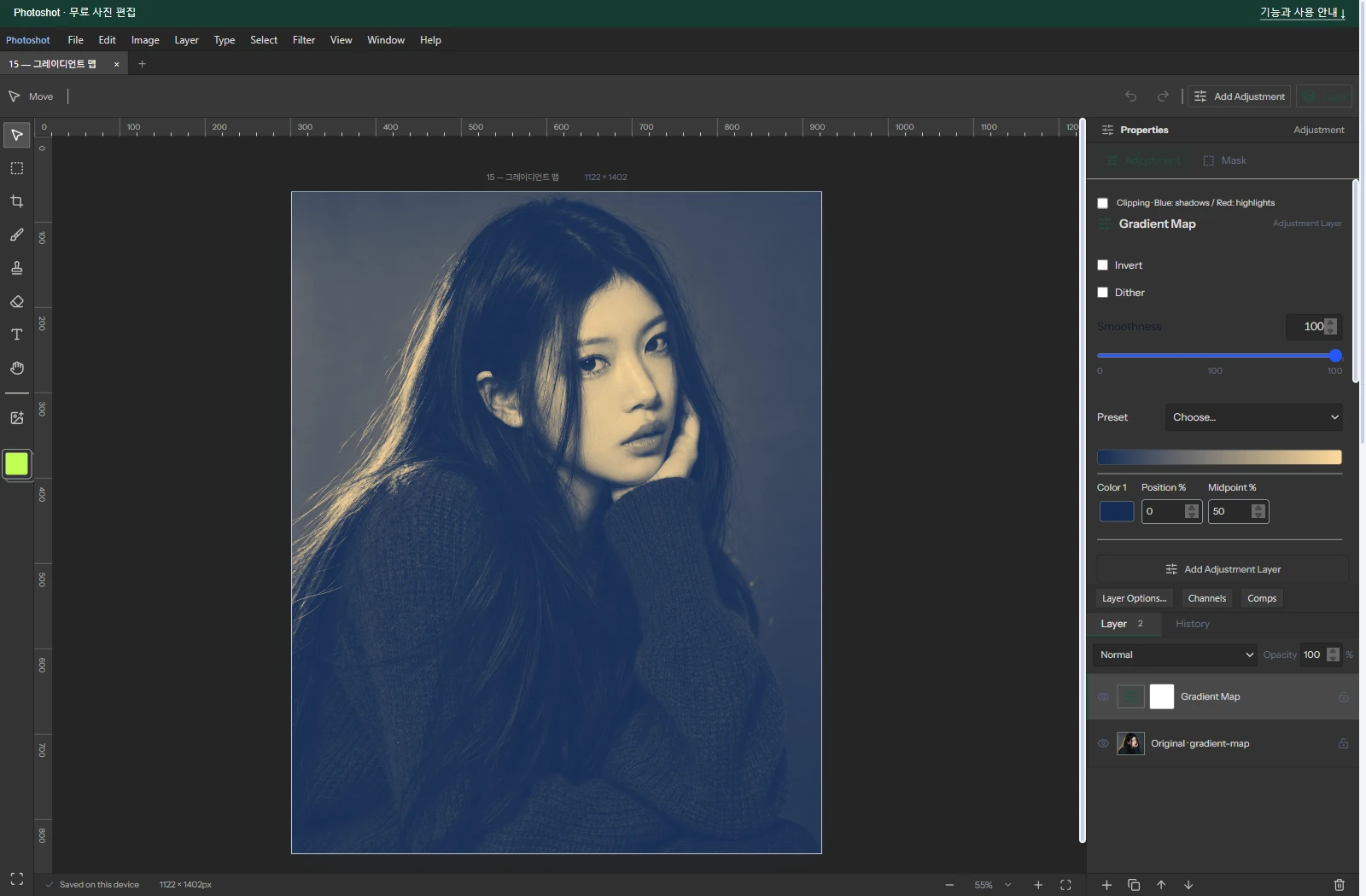The width and height of the screenshot is (1366, 896).
Task: Redo the last action
Action: pos(1163,96)
